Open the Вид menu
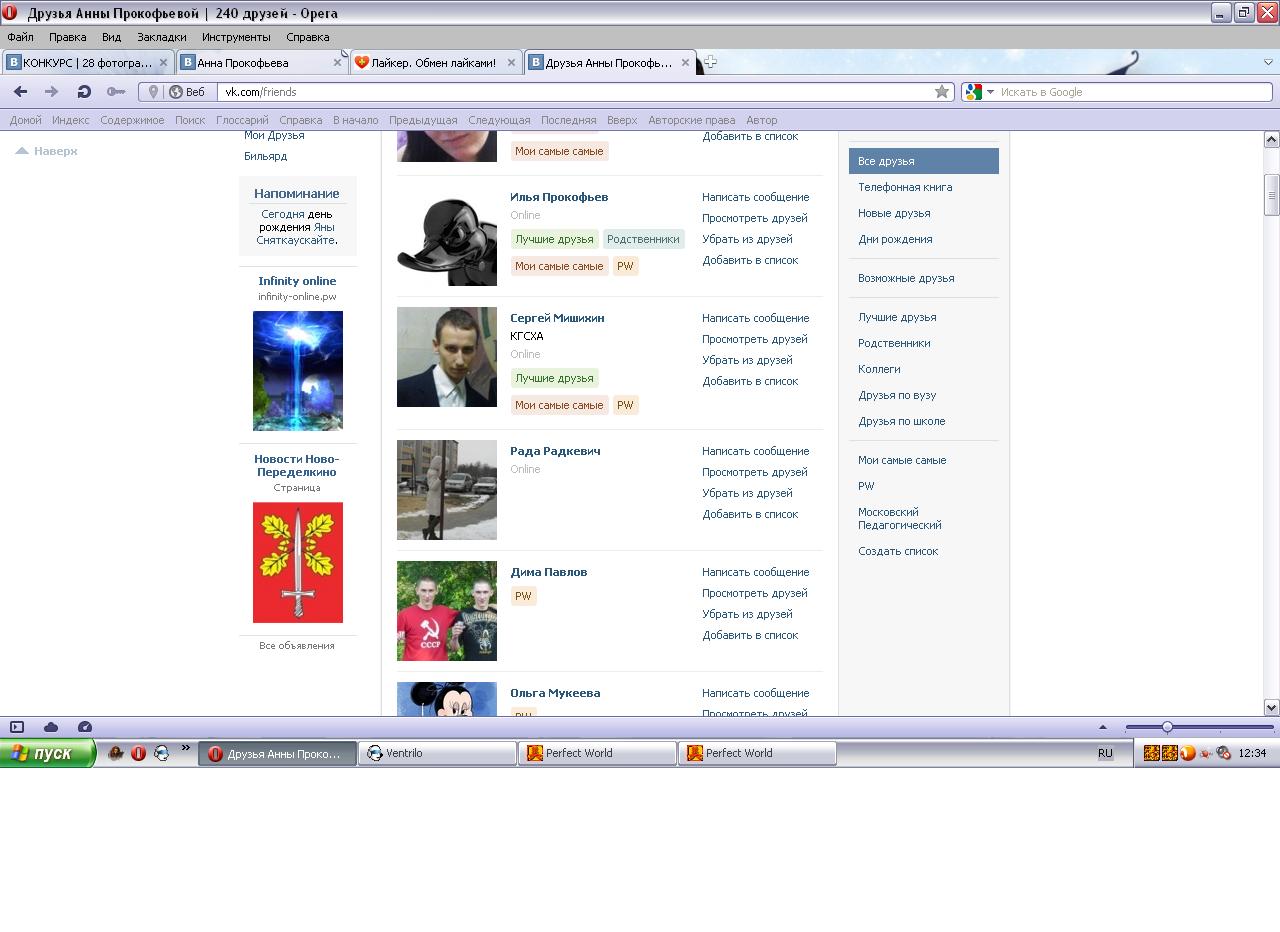 pos(111,37)
